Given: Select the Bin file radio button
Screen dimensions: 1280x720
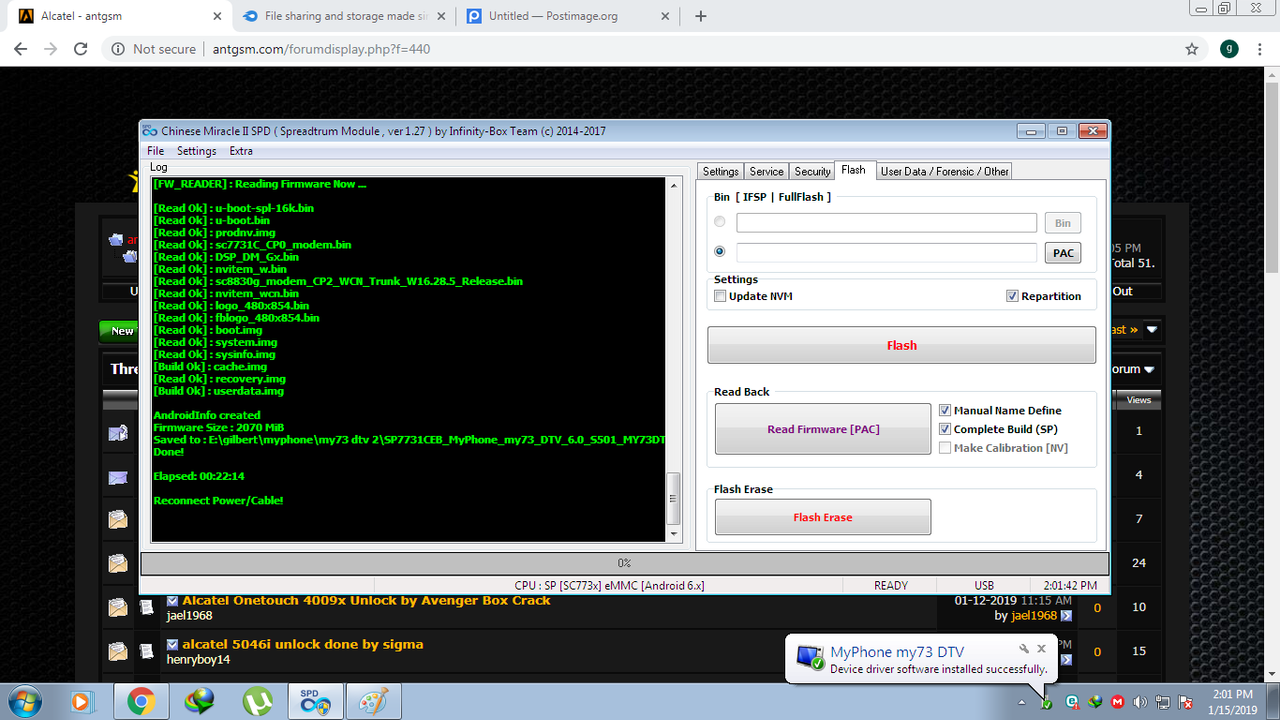Looking at the screenshot, I should tap(720, 222).
